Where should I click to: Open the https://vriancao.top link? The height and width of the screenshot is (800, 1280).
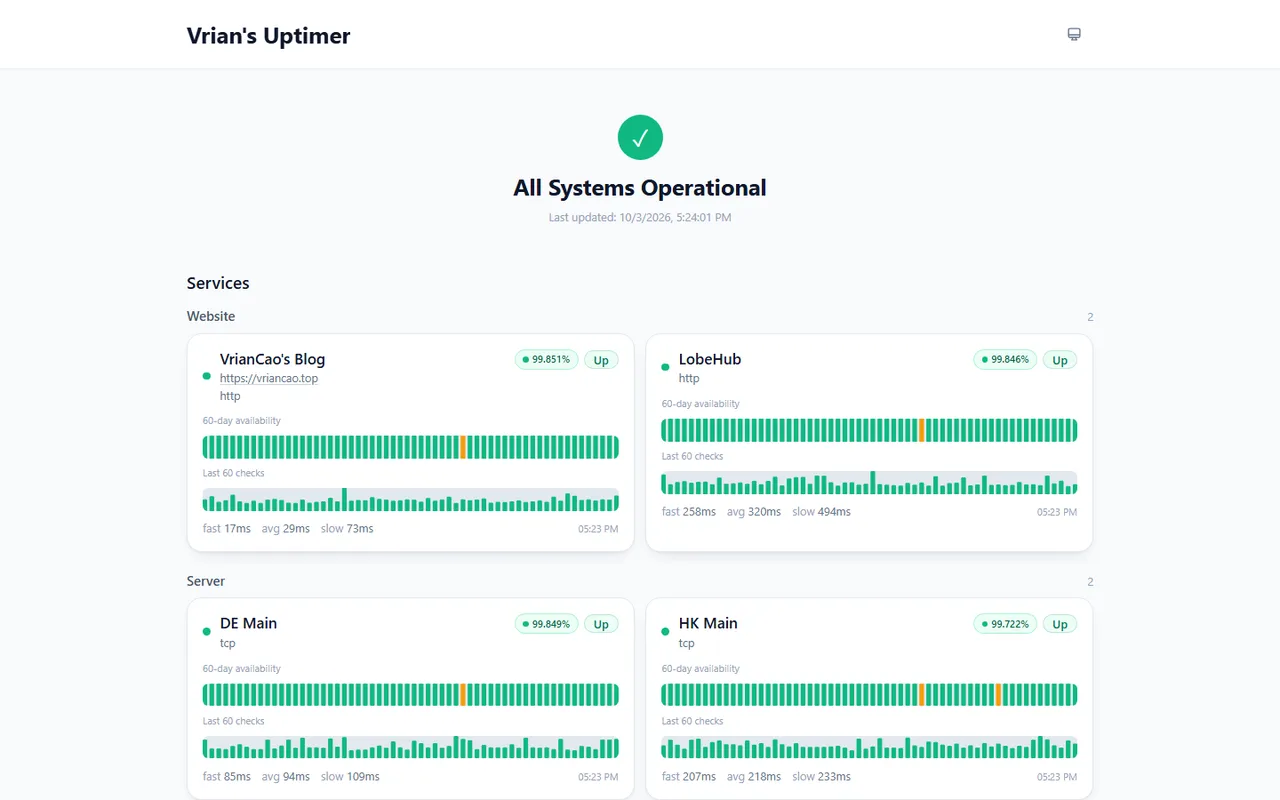269,378
